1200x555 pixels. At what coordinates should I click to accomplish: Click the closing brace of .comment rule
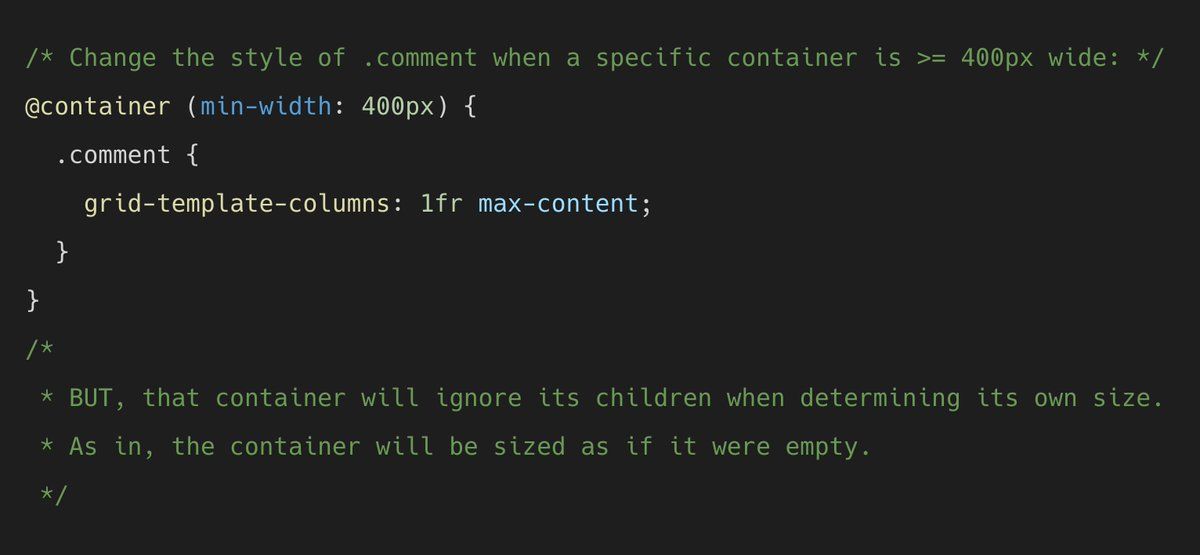click(63, 252)
